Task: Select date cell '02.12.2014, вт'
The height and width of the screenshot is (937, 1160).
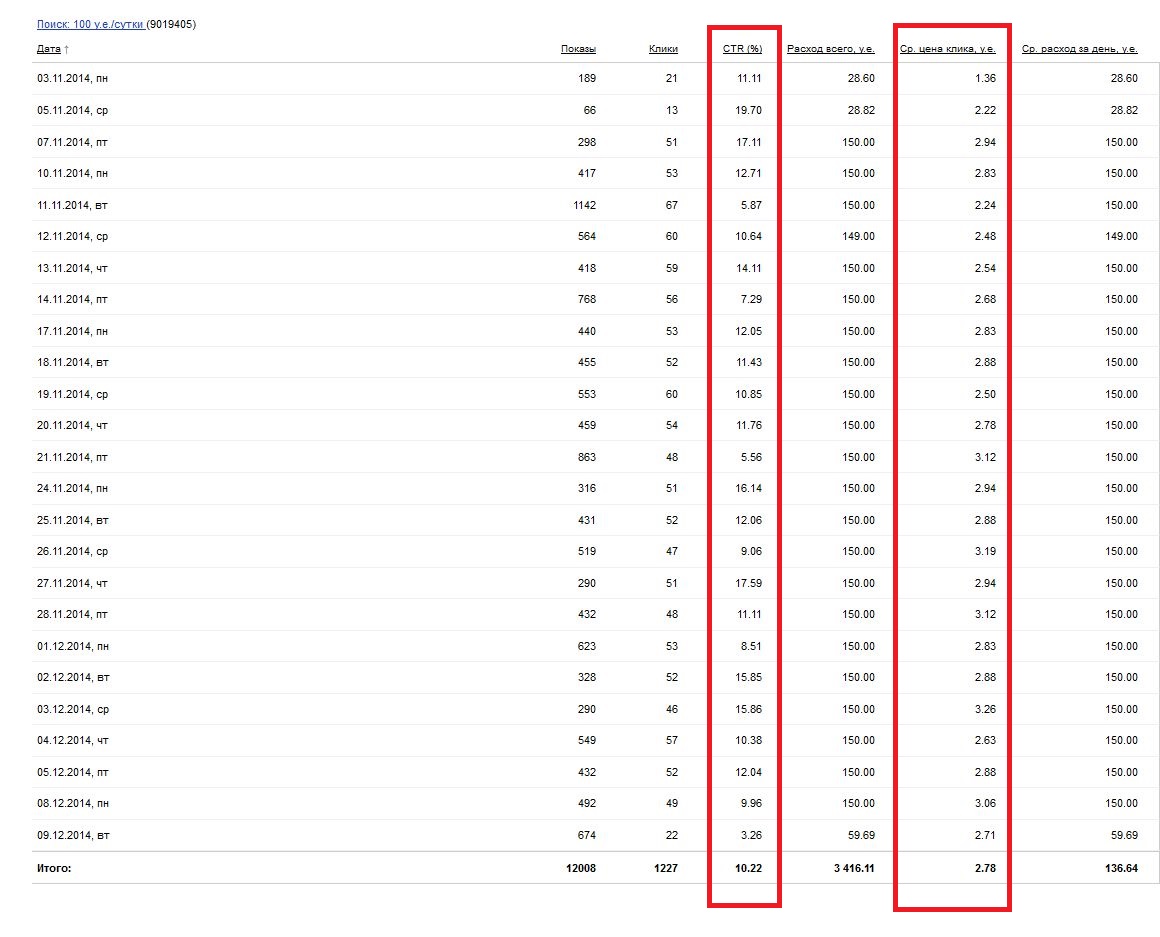Action: pos(72,677)
